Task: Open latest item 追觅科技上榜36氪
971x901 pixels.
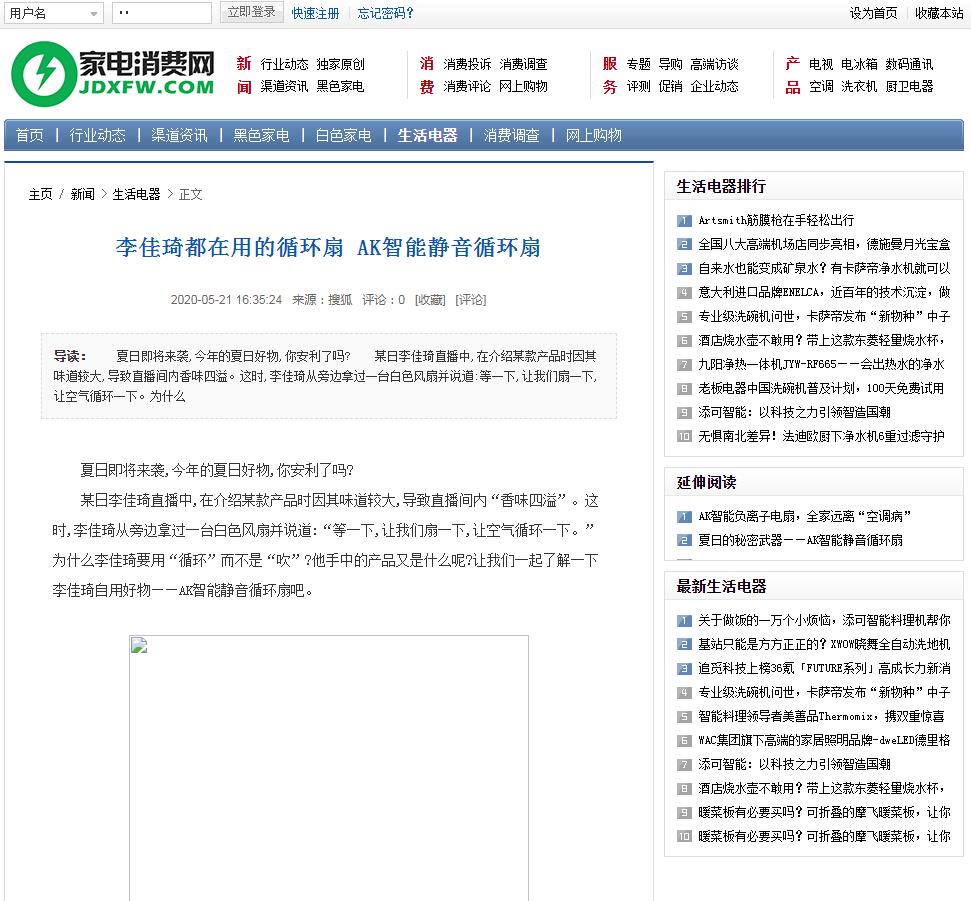Action: [824, 668]
